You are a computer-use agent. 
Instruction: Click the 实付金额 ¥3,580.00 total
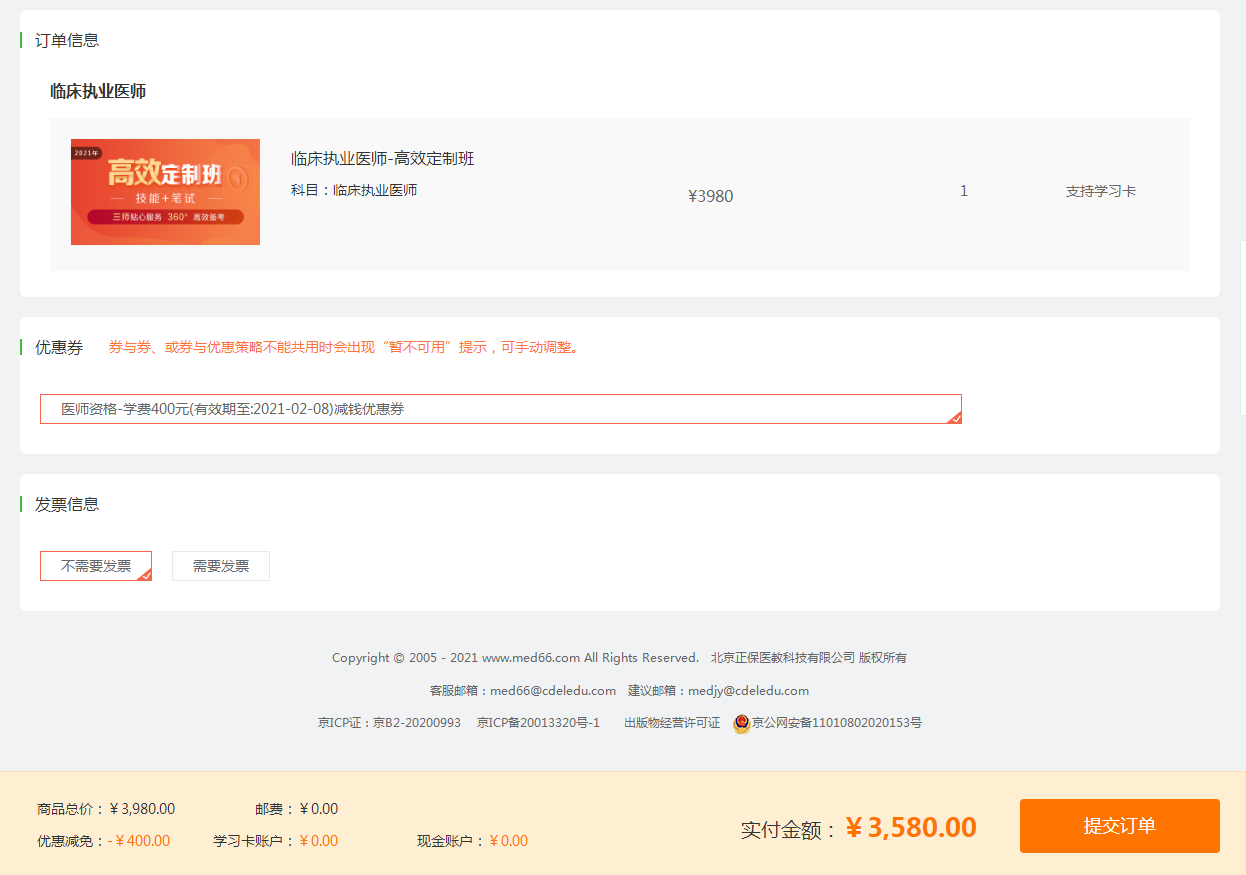point(910,828)
